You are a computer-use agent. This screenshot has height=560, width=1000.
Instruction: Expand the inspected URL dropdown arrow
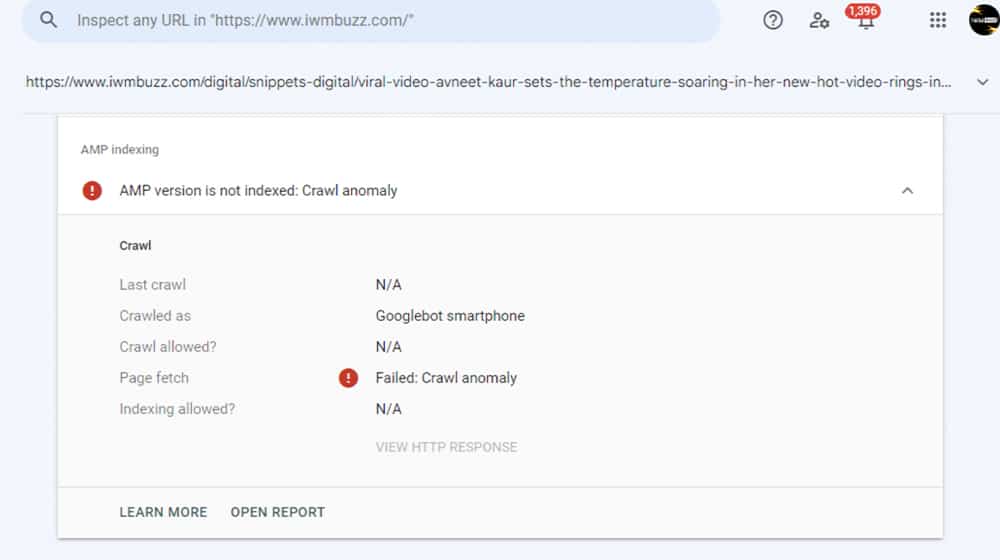pos(982,82)
